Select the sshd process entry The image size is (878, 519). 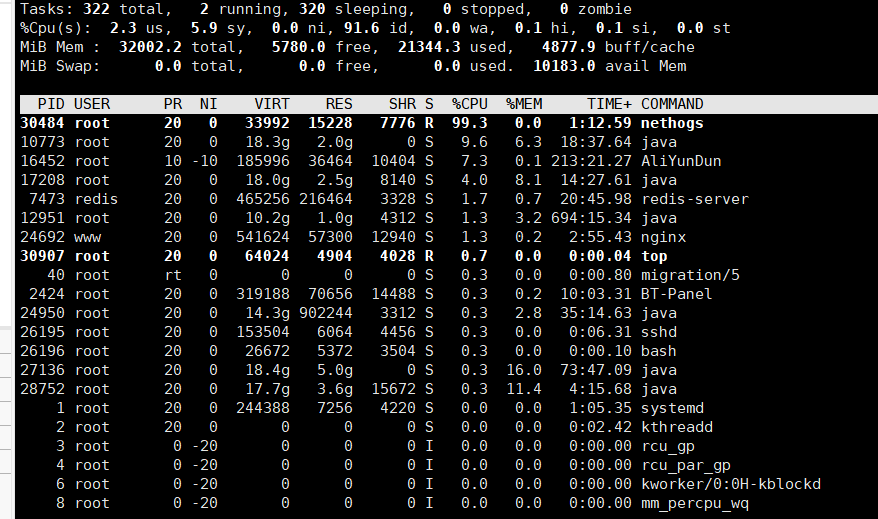click(659, 332)
